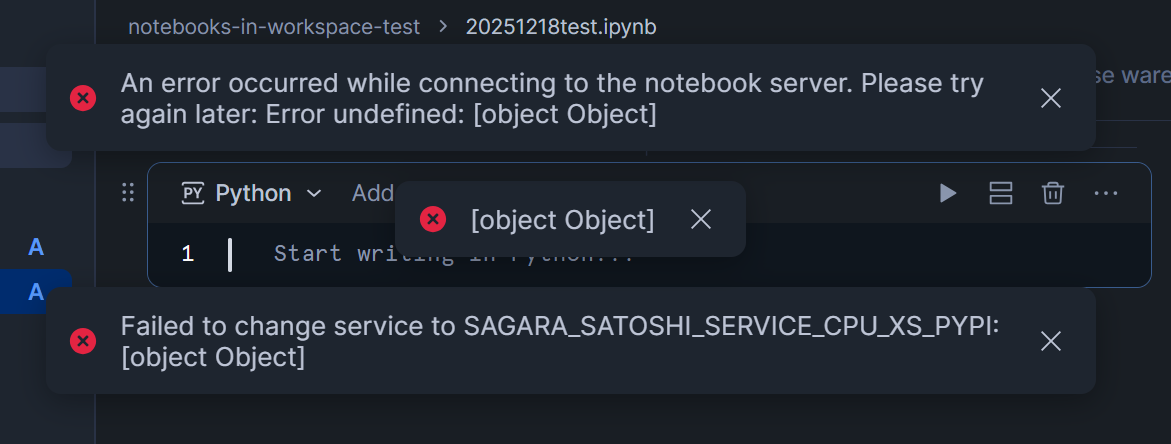This screenshot has height=444, width=1171.
Task: Close the small [object Object] toast
Action: pos(701,219)
